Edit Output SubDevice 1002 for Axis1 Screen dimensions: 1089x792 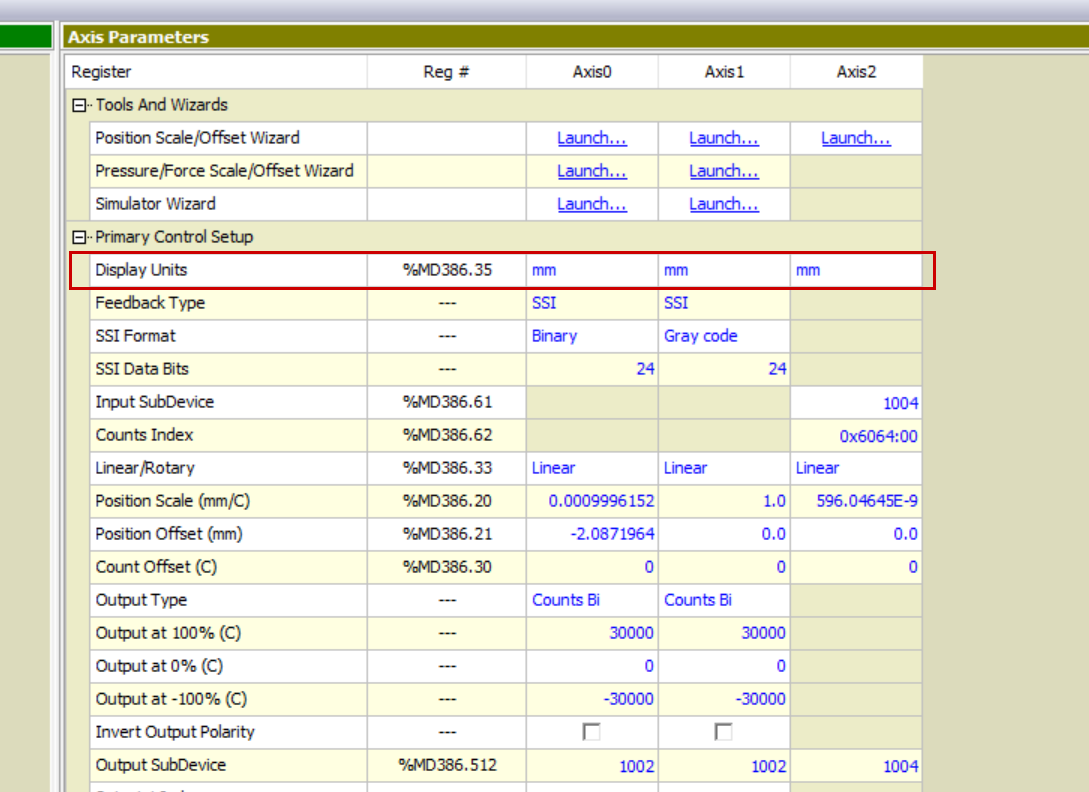click(724, 765)
